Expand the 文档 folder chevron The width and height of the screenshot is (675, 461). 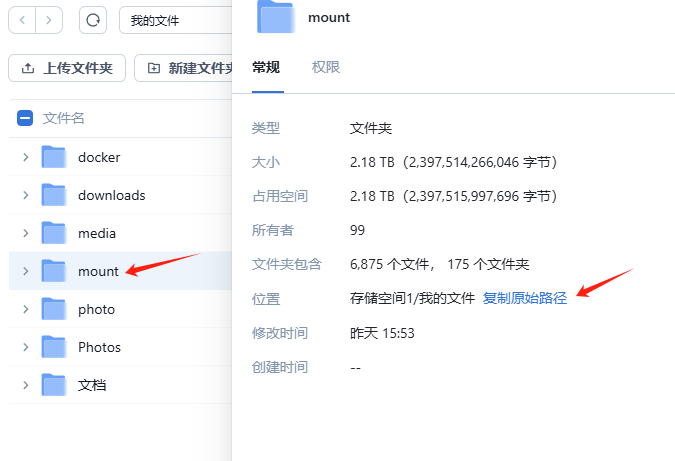pyautogui.click(x=25, y=385)
